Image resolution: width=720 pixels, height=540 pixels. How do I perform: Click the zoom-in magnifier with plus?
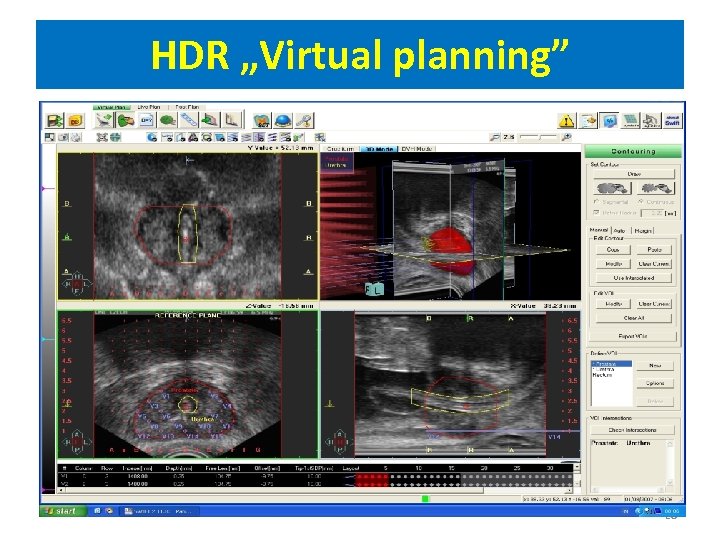[x=567, y=137]
